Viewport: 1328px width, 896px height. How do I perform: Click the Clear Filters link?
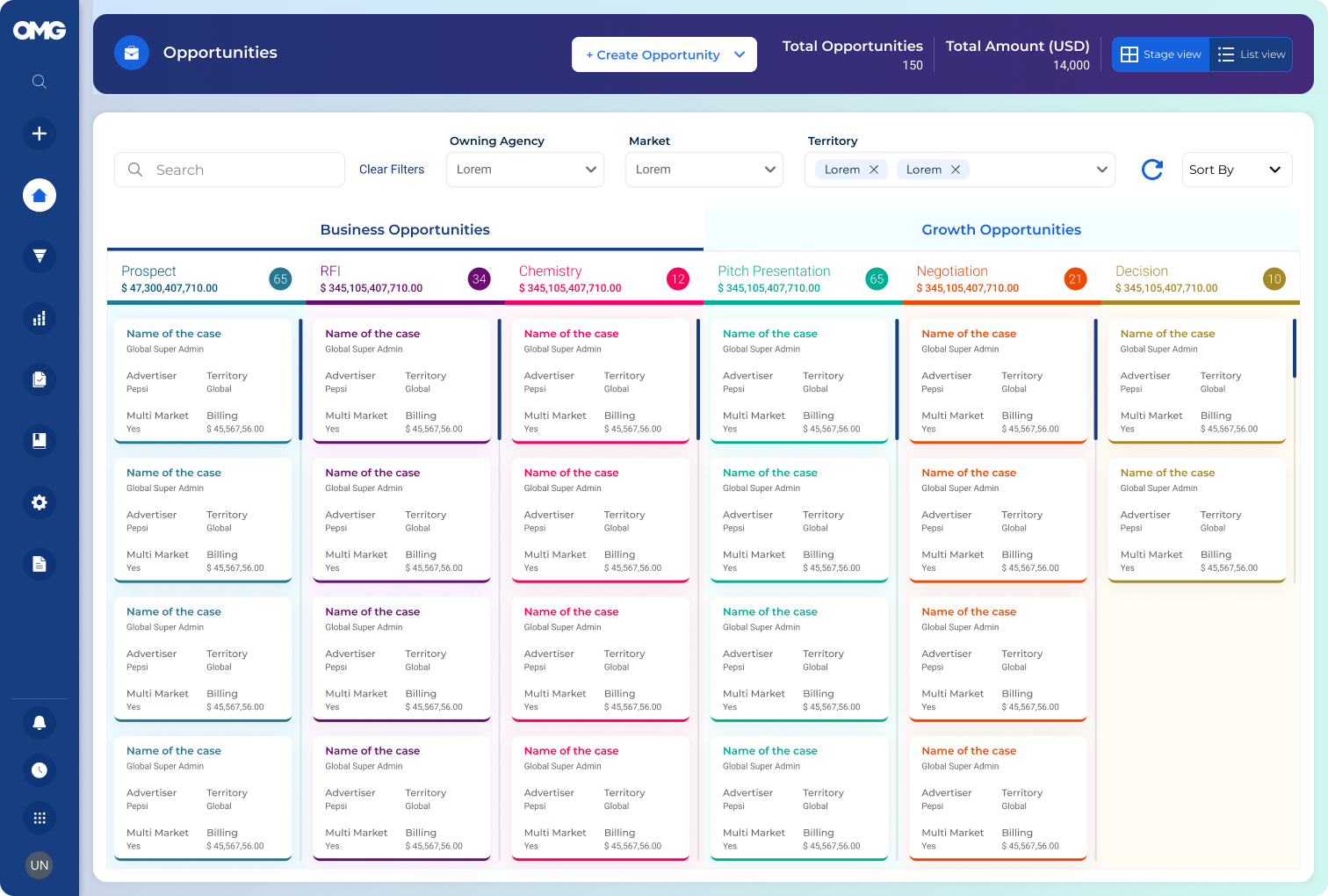click(x=392, y=170)
